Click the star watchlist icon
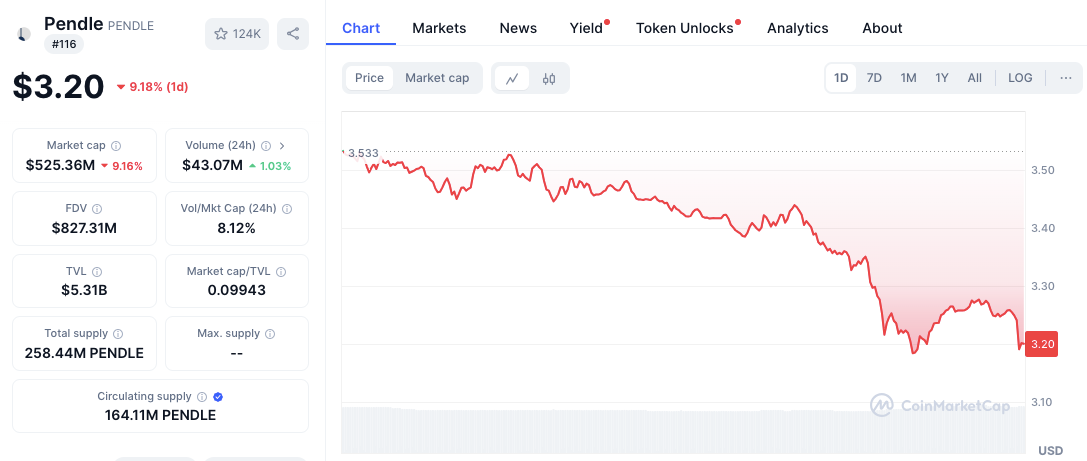This screenshot has height=461, width=1087. [x=221, y=34]
